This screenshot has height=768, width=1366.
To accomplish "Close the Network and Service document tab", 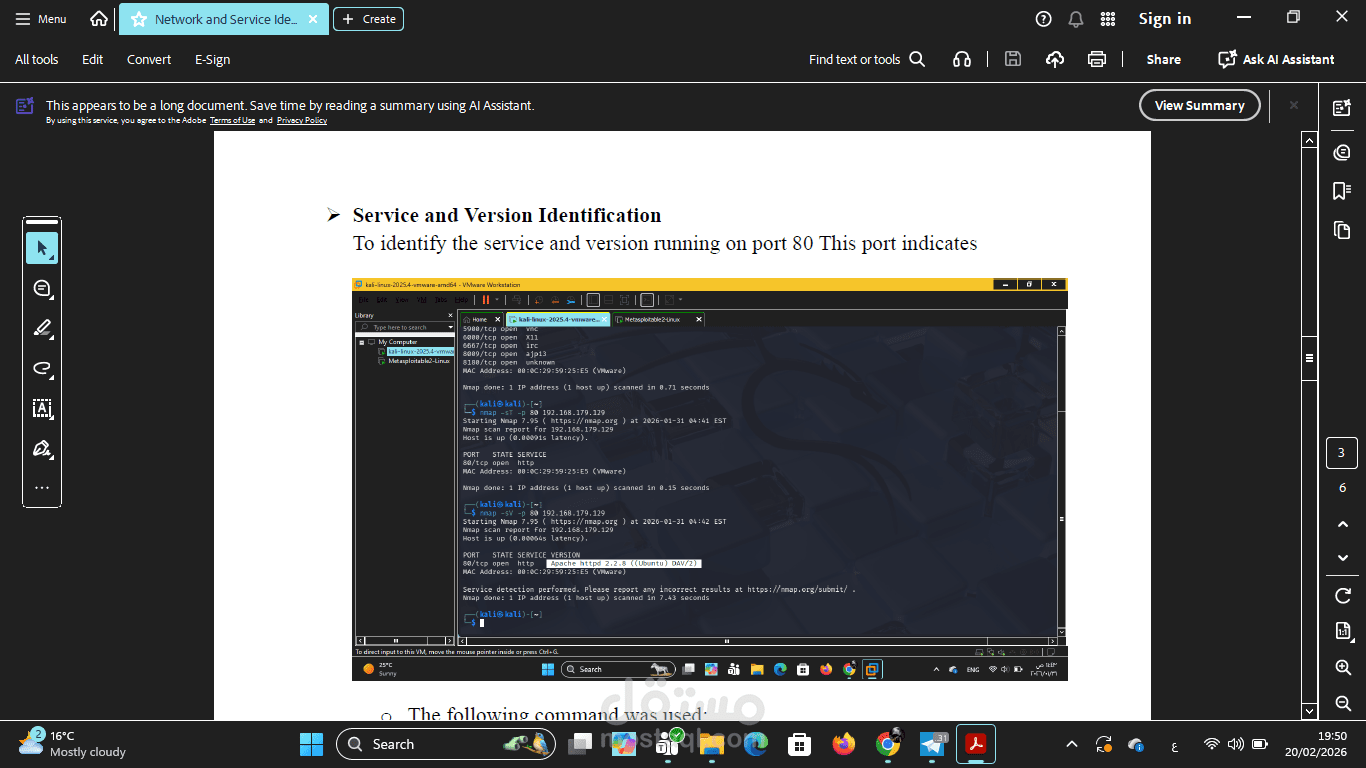I will (x=314, y=19).
